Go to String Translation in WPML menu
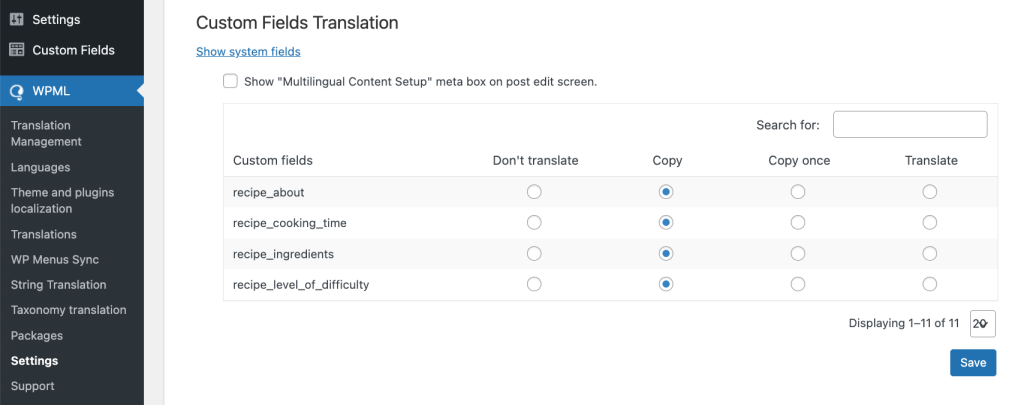 pyautogui.click(x=58, y=285)
